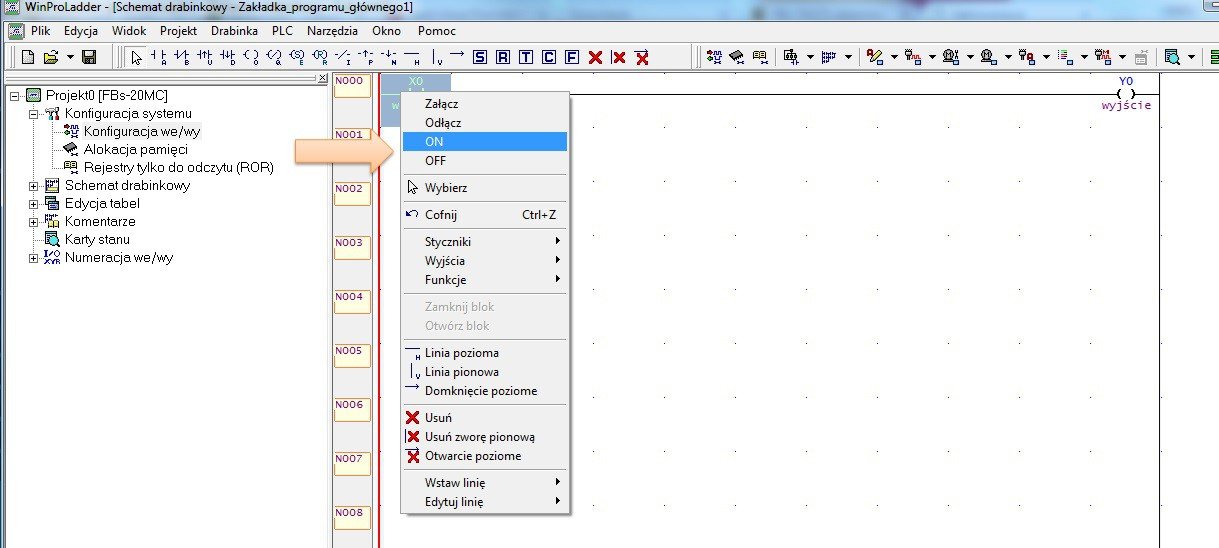Insert a Counter with the C box

tap(549, 57)
